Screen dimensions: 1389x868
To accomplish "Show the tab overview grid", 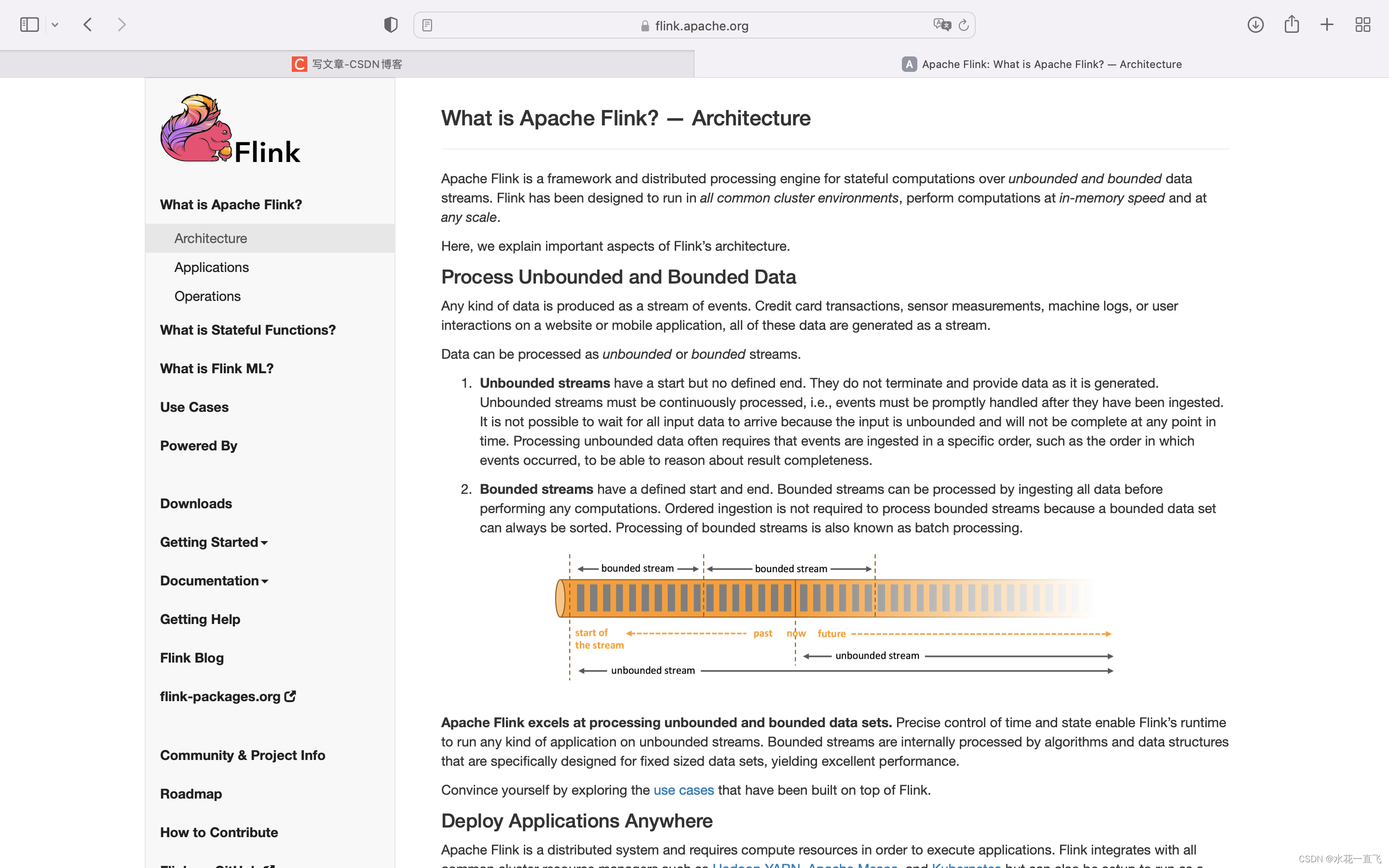I will tap(1362, 25).
